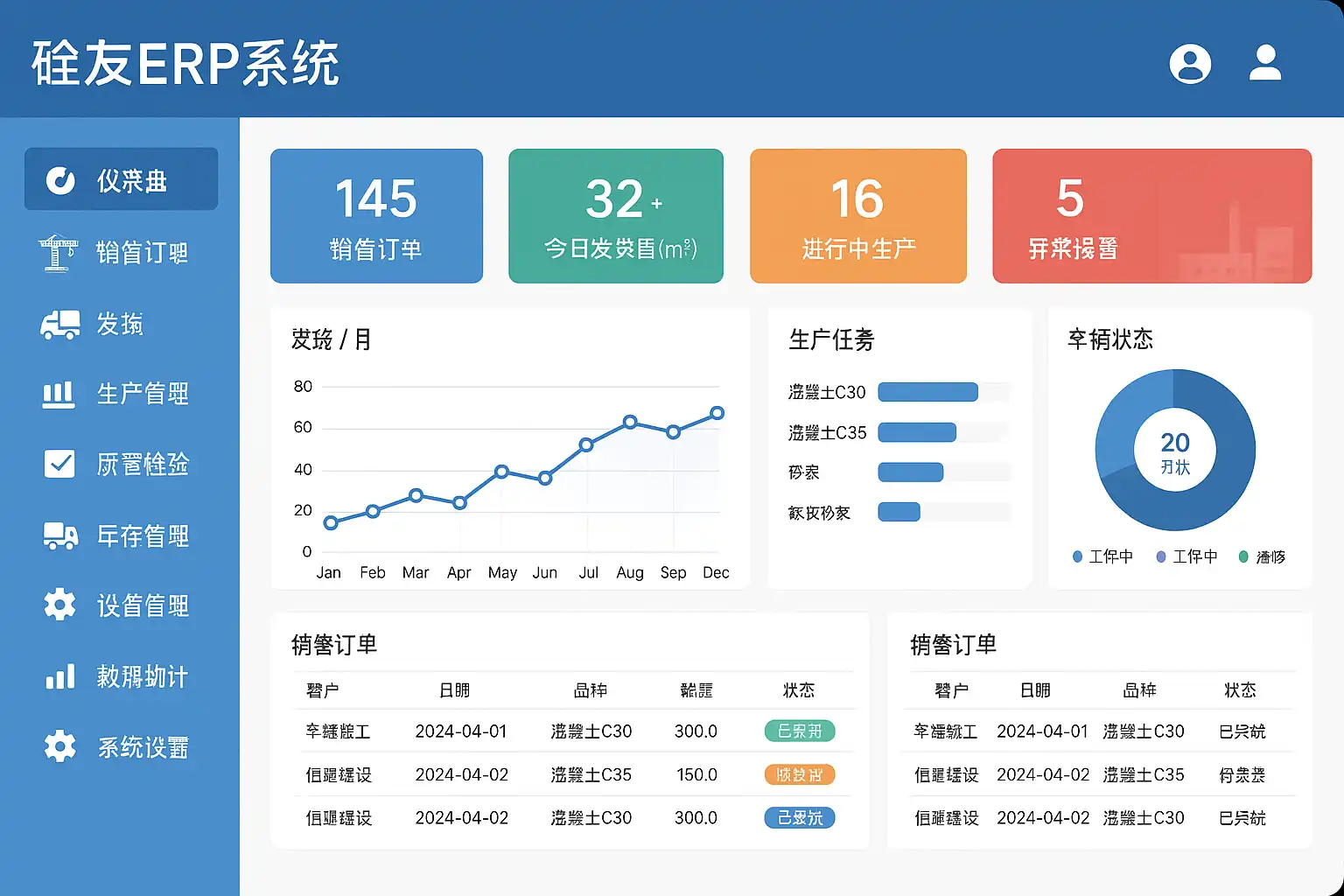Viewport: 1344px width, 896px height.
Task: Select the C35 label in production tasks panel
Action: pyautogui.click(x=827, y=432)
